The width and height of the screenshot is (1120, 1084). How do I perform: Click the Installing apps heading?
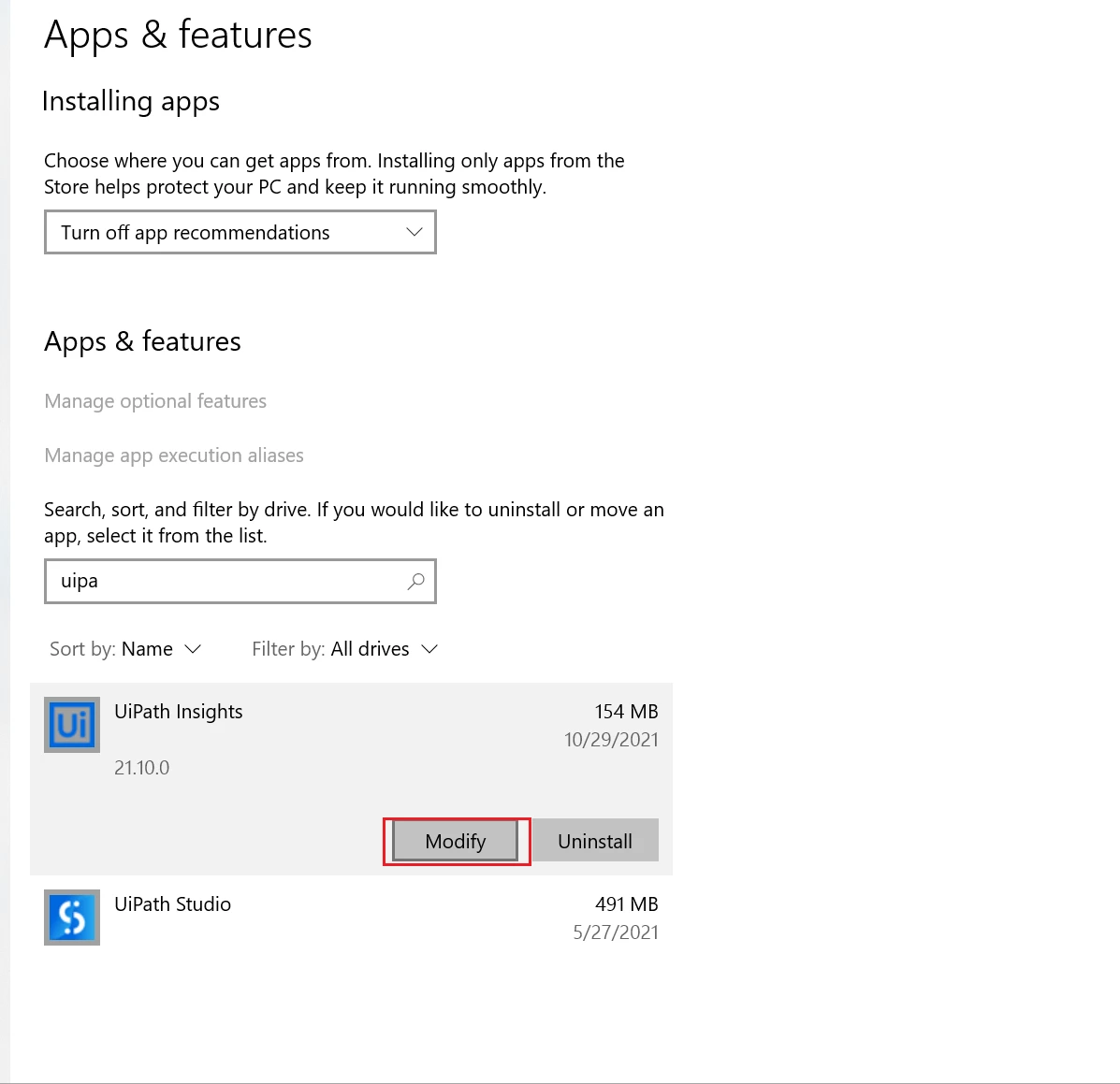click(x=131, y=101)
